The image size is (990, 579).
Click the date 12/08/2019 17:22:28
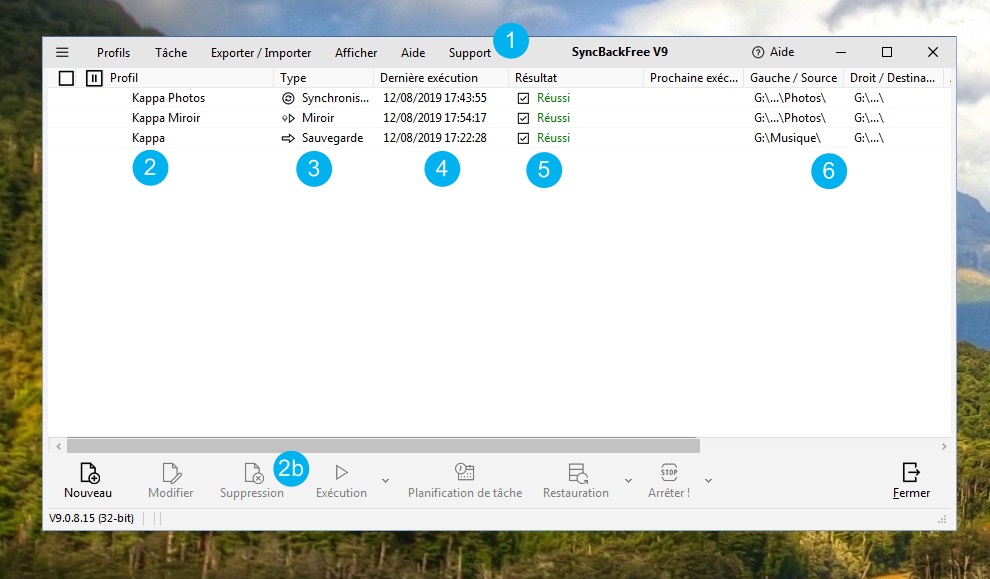pyautogui.click(x=435, y=138)
